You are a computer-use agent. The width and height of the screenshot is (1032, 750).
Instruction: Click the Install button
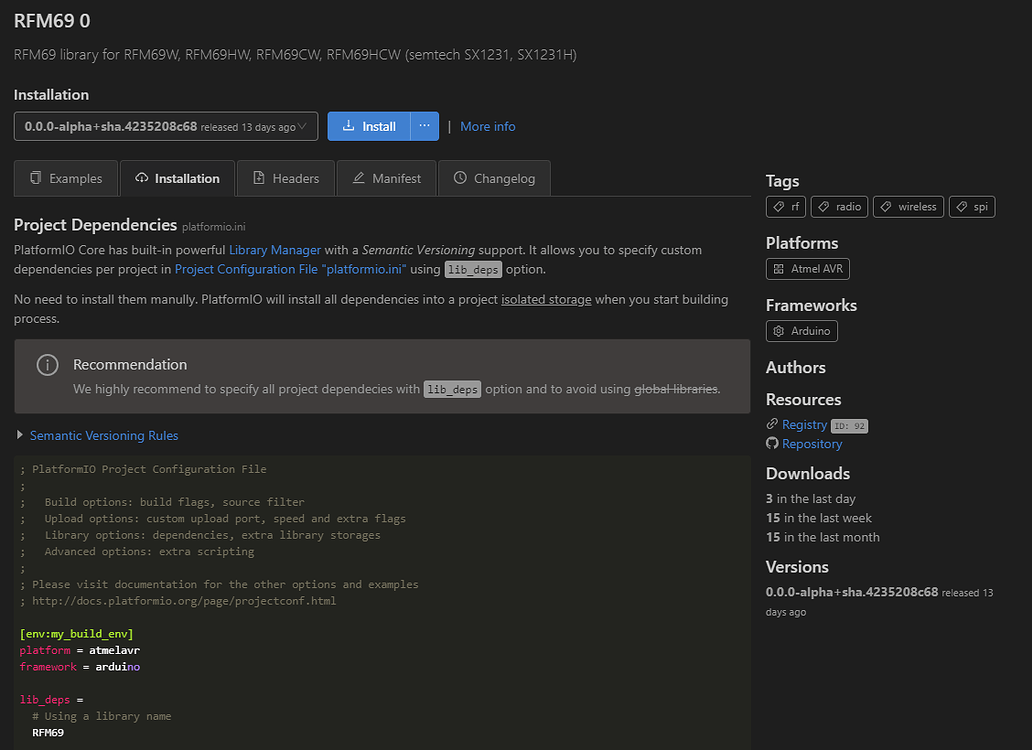(x=369, y=126)
